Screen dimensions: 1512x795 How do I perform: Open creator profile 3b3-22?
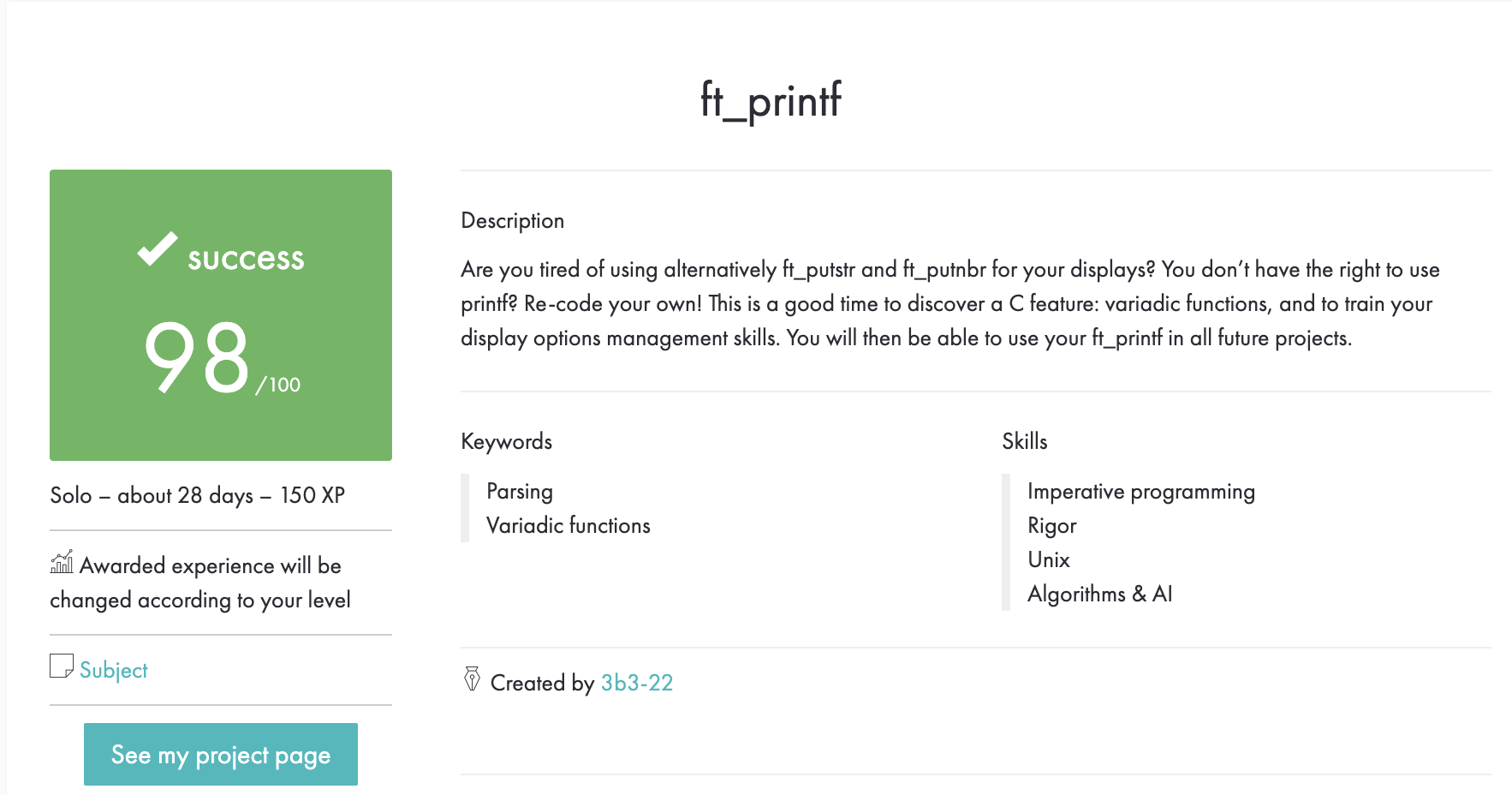click(636, 683)
